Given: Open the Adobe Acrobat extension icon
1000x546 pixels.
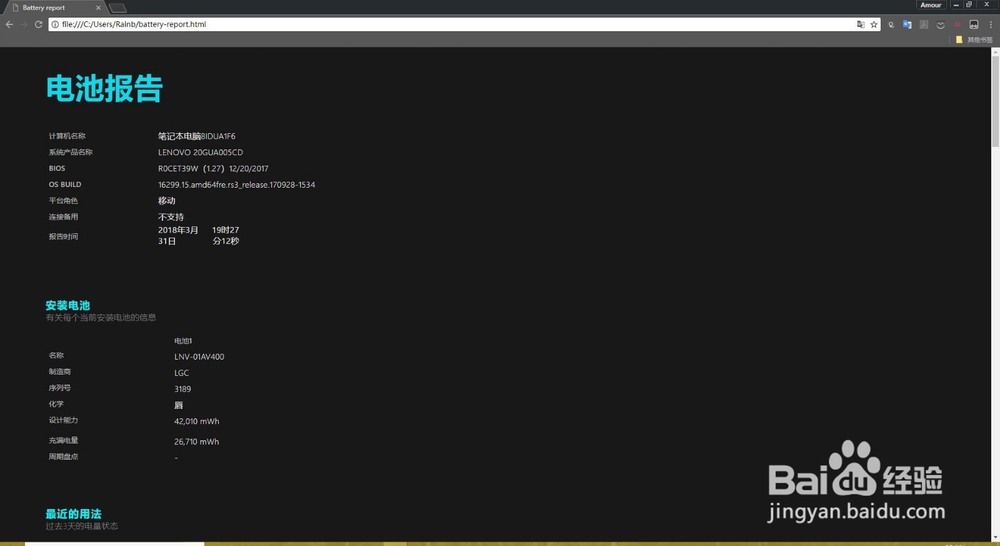Looking at the screenshot, I should (x=923, y=24).
